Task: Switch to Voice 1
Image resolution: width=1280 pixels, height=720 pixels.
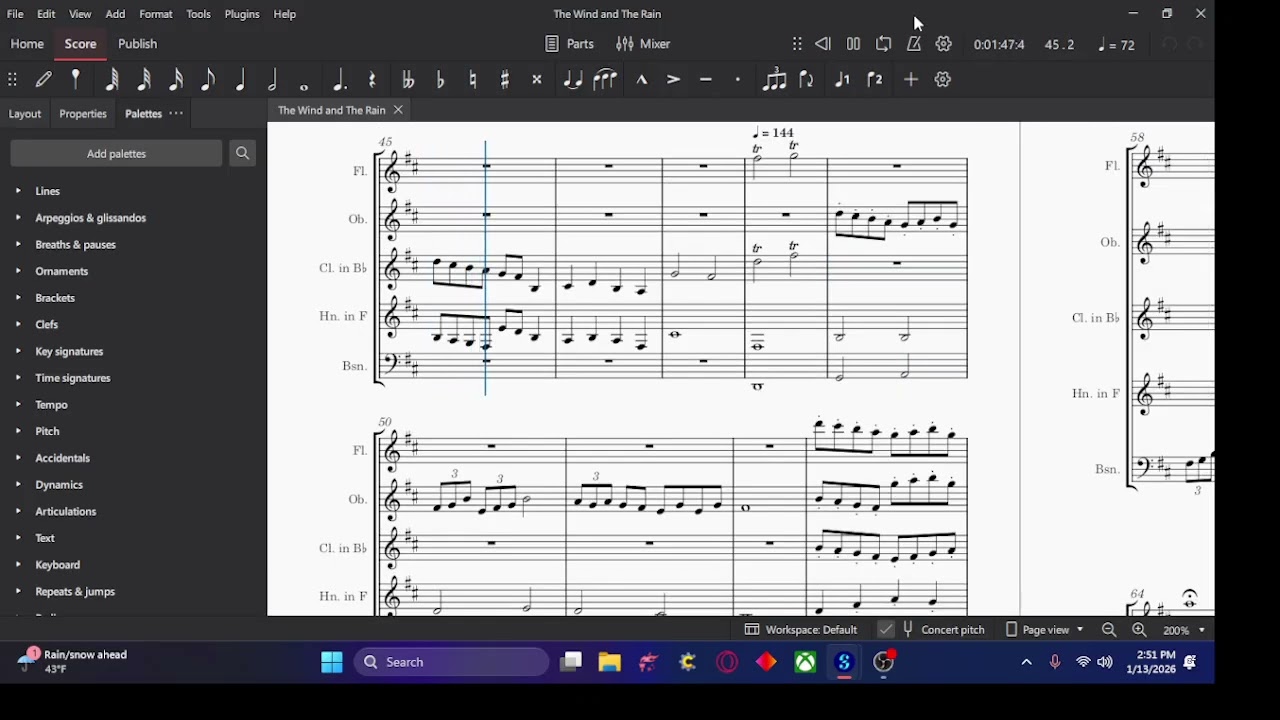Action: (x=842, y=79)
